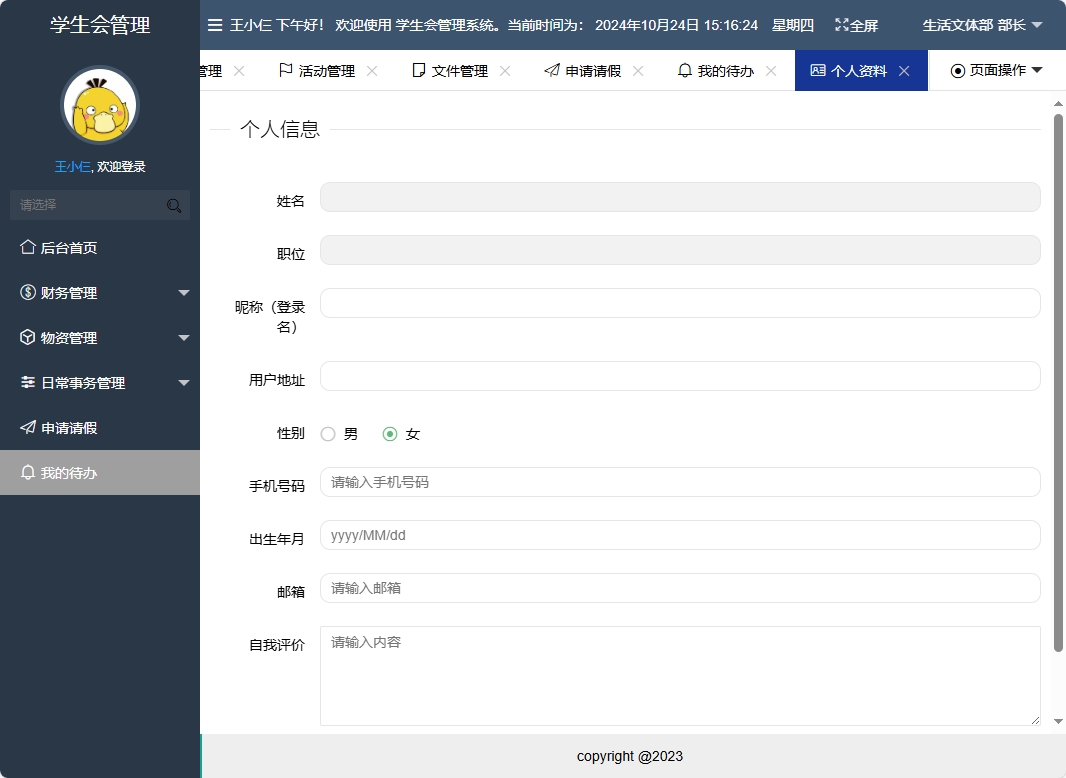1066x778 pixels.
Task: Click the magnifier icon in the sidebar search
Action: point(174,204)
